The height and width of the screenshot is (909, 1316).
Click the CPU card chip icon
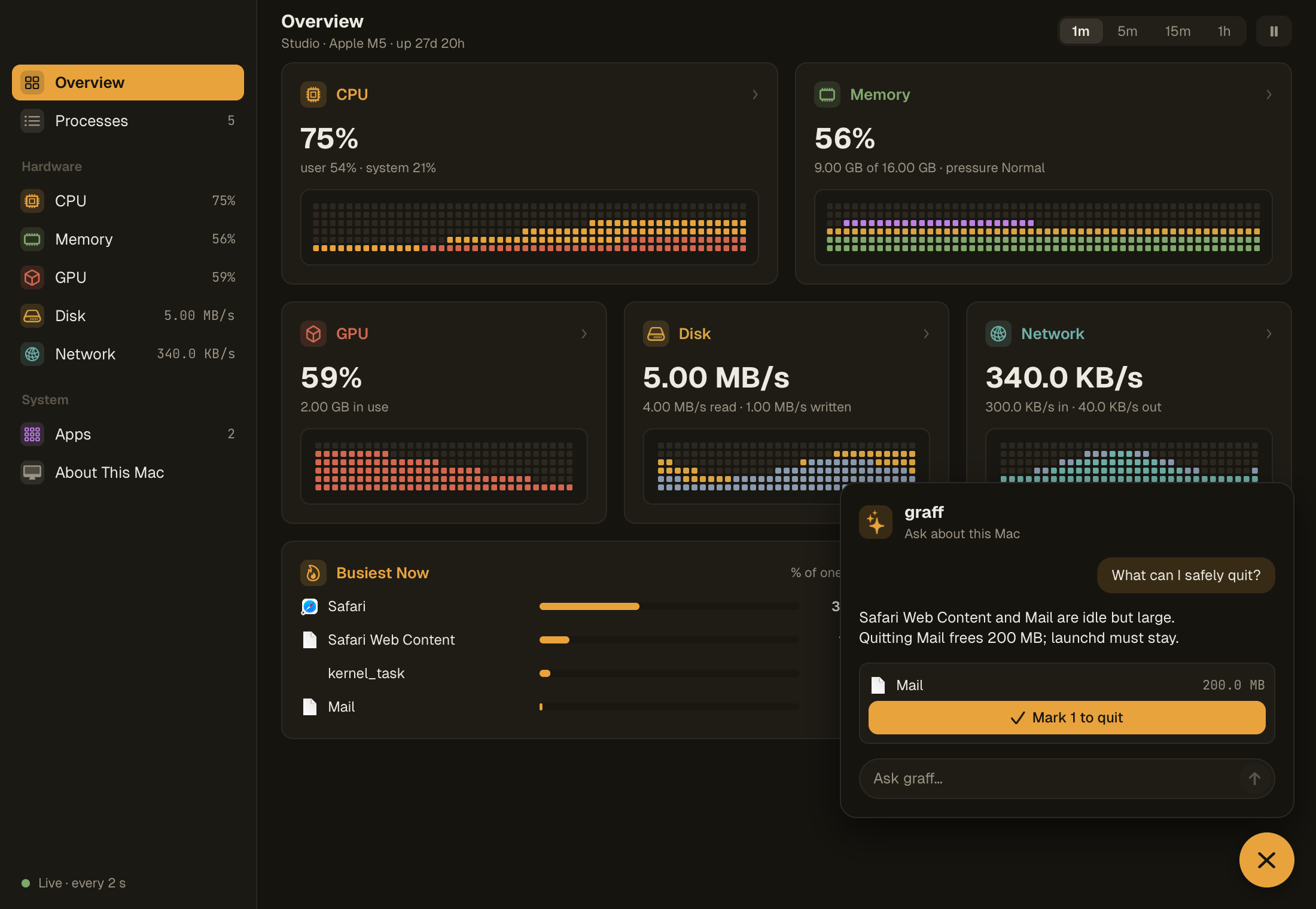(313, 94)
